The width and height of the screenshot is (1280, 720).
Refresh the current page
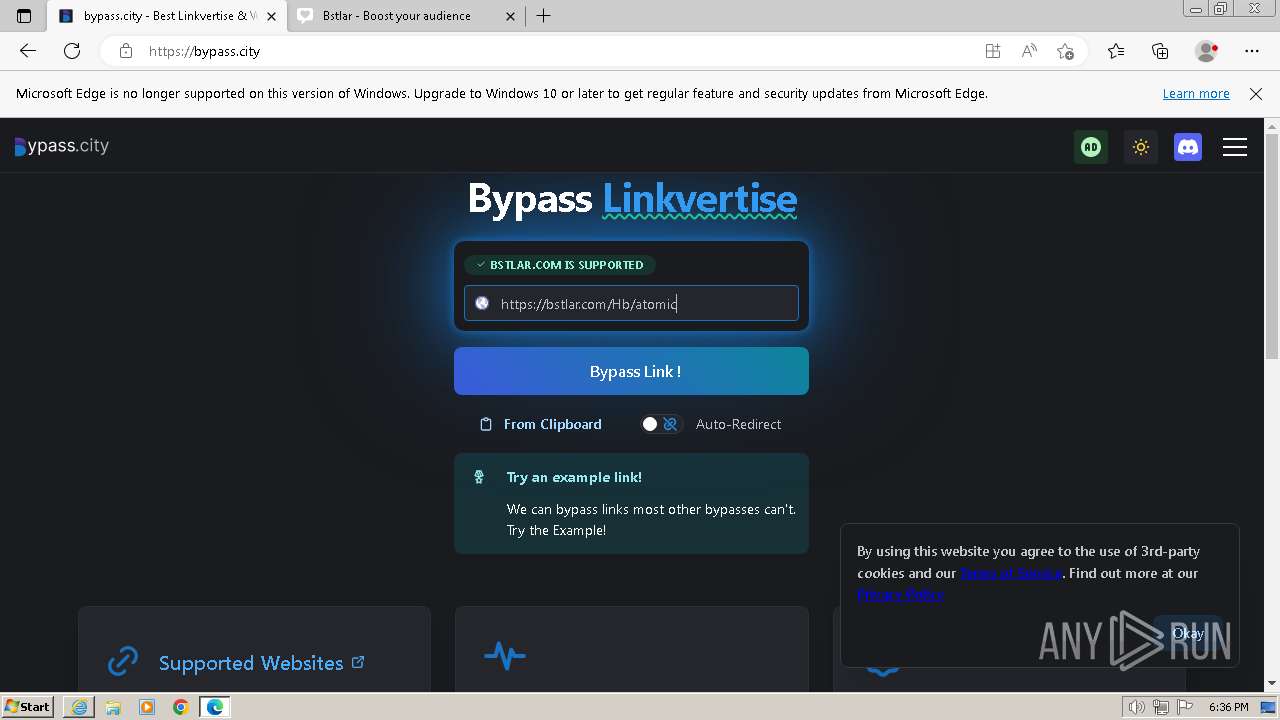(72, 51)
